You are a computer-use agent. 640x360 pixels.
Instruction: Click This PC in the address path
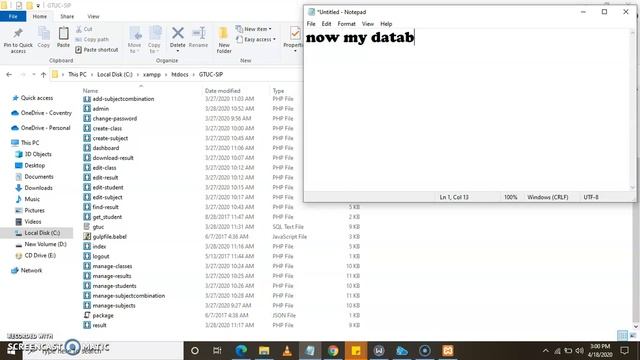pyautogui.click(x=77, y=75)
